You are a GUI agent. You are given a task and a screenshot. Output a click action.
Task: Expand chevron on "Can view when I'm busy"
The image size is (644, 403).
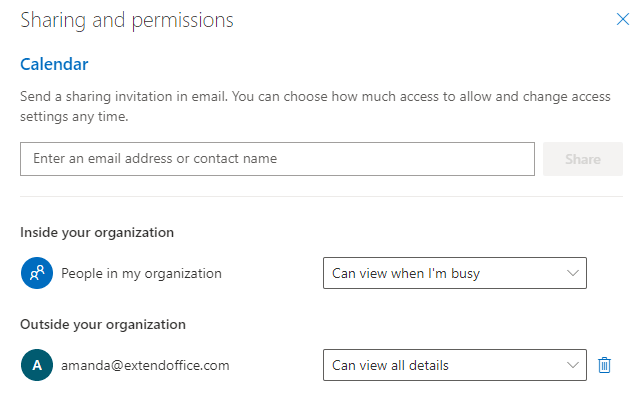[x=573, y=273]
